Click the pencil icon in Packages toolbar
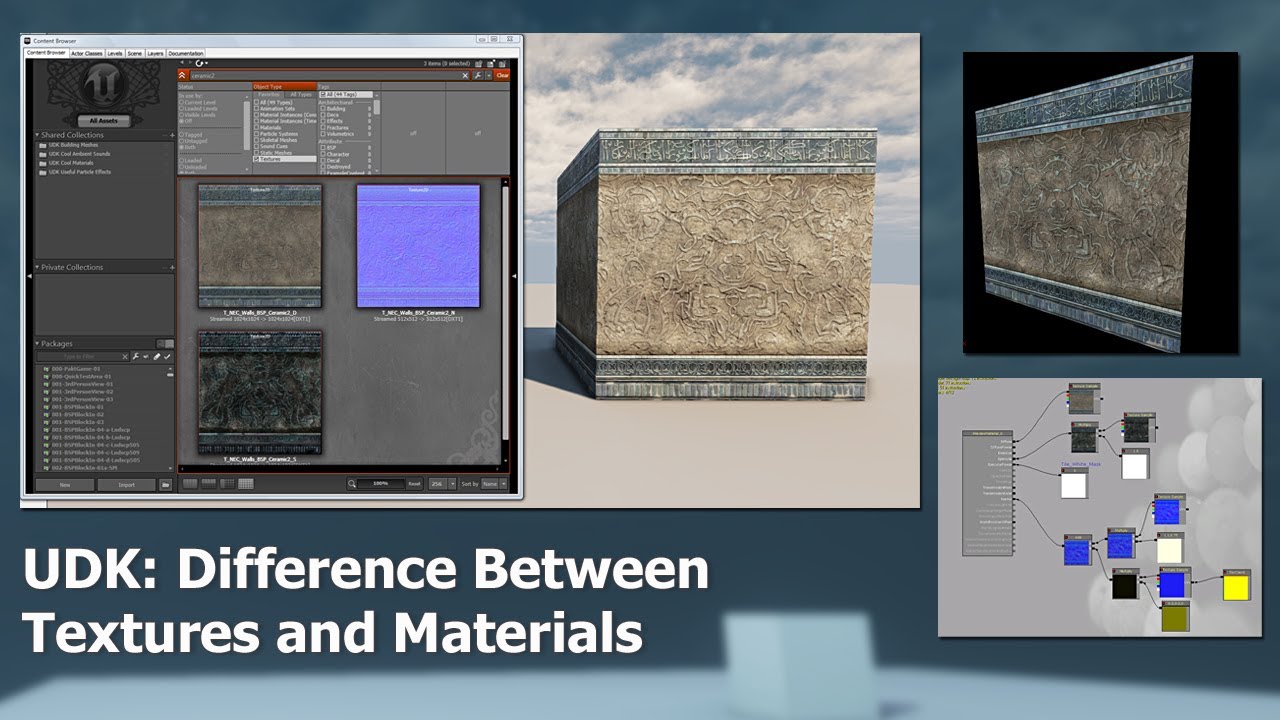 [157, 357]
